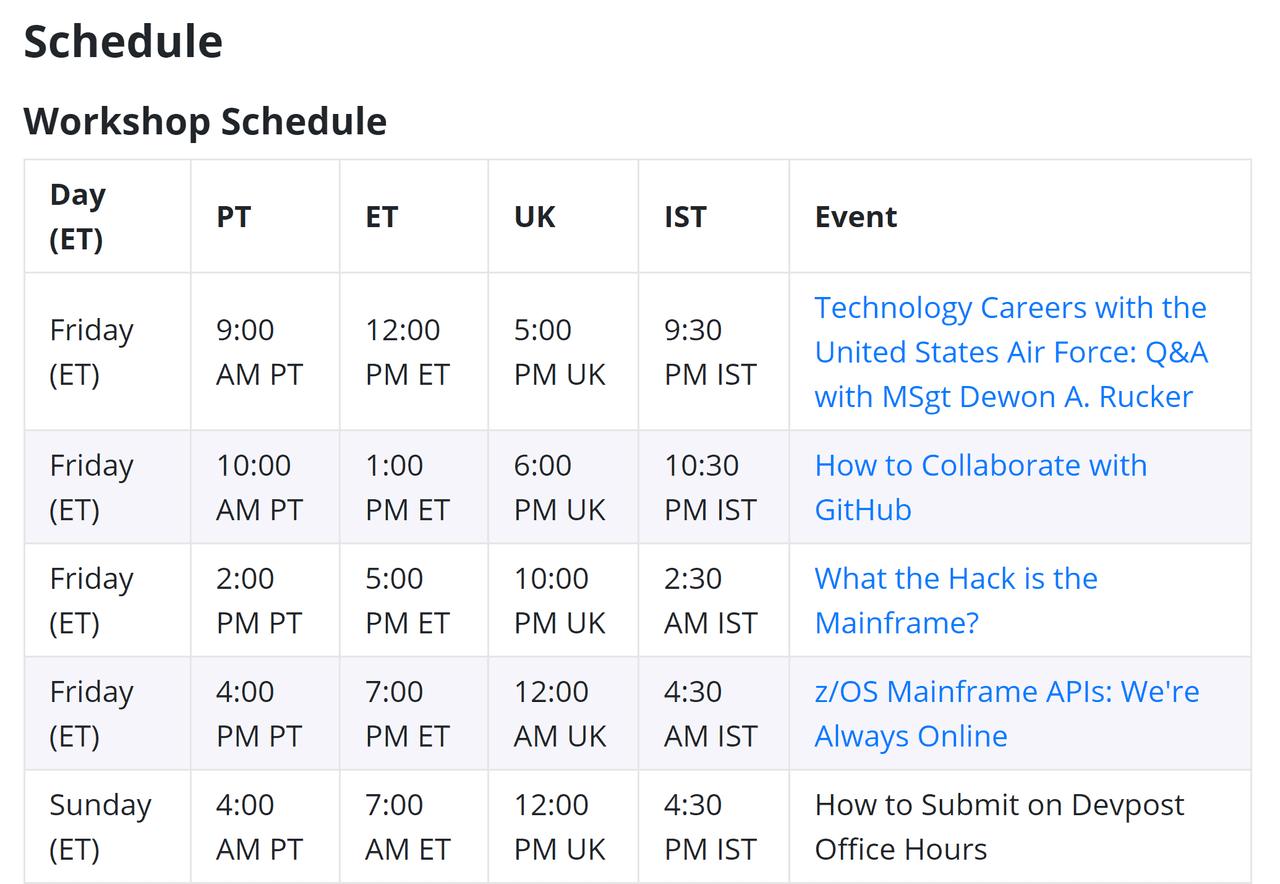Select the 1:00 PM ET cell
This screenshot has height=884, width=1280.
click(x=414, y=487)
